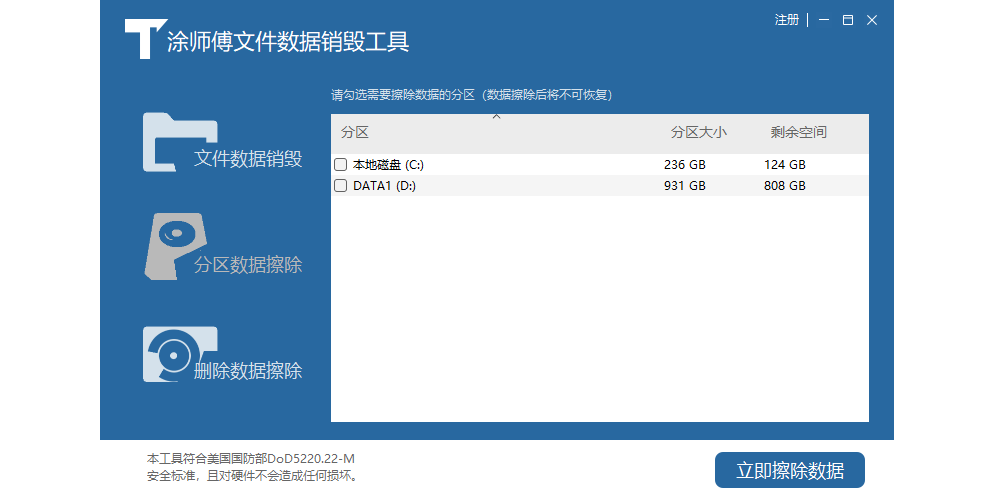
Task: Open 文件数据销毁 mode
Action: (248, 158)
